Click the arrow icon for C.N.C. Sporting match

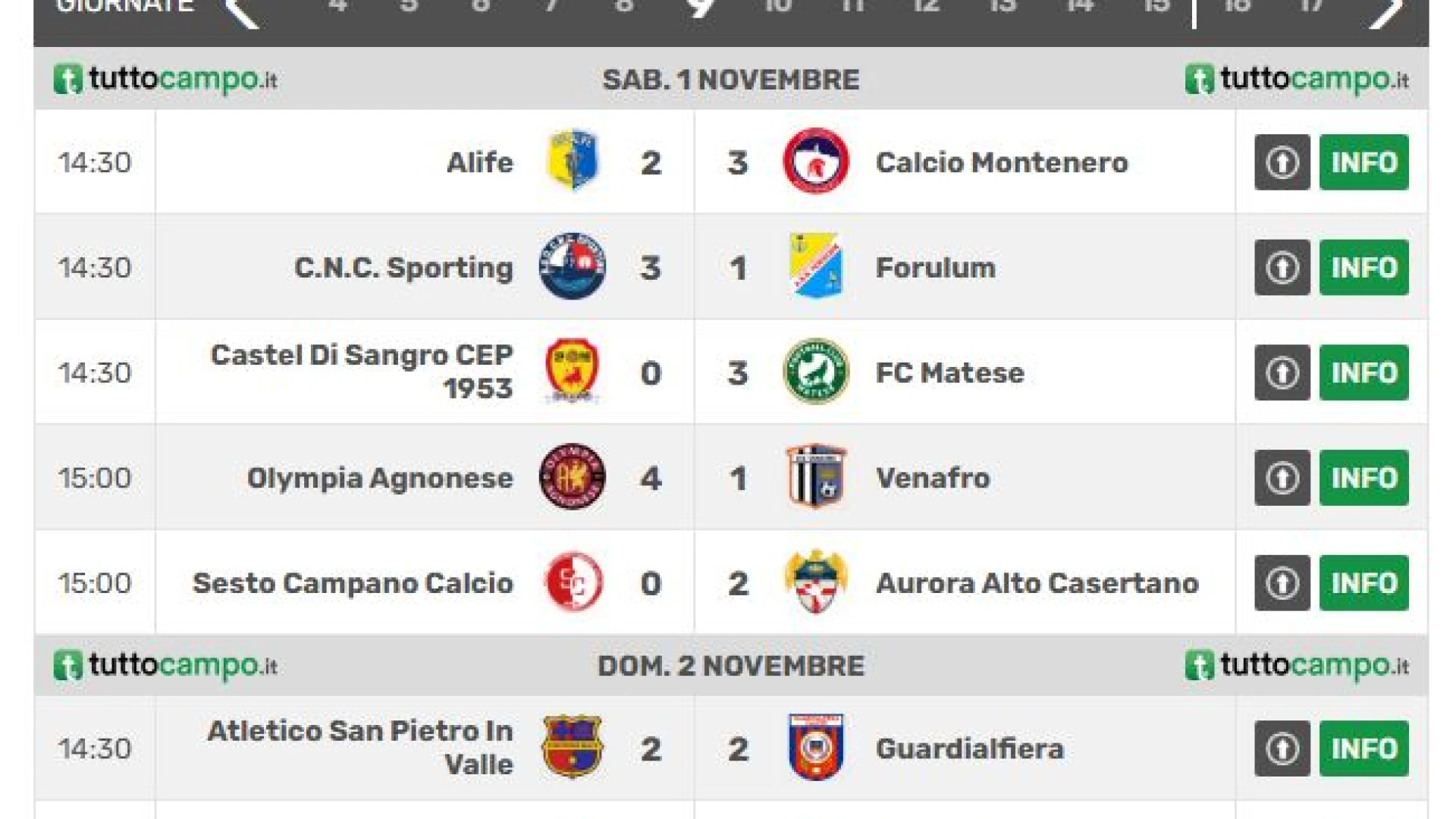tap(1282, 268)
